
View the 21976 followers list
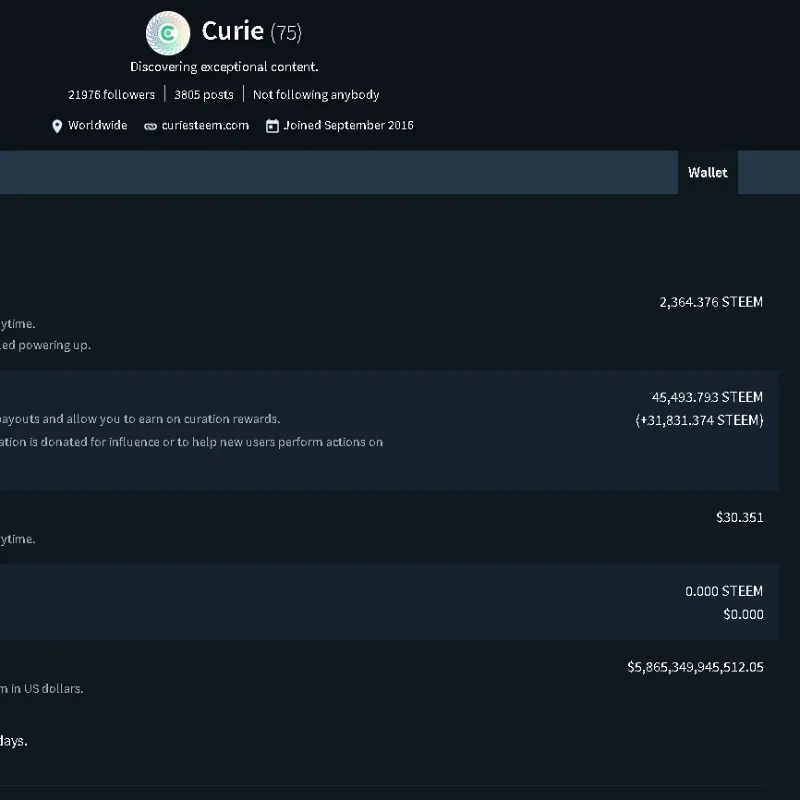(111, 95)
